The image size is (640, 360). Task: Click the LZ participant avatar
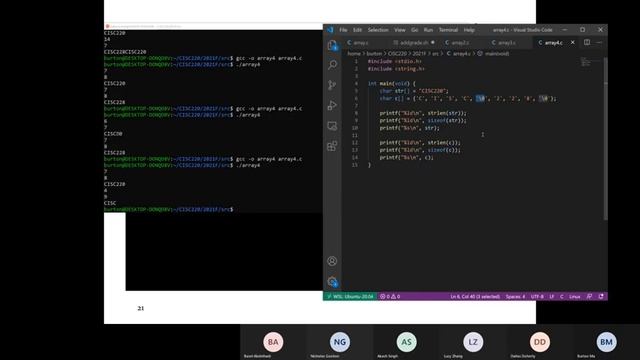(473, 342)
